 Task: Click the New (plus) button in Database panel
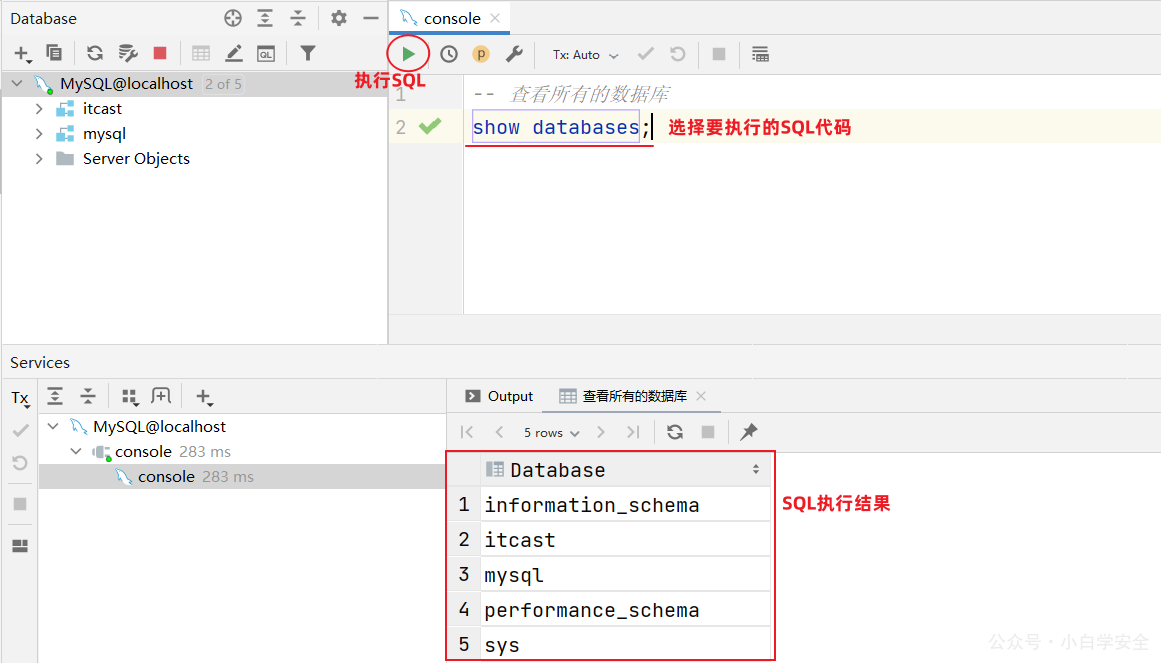(21, 53)
